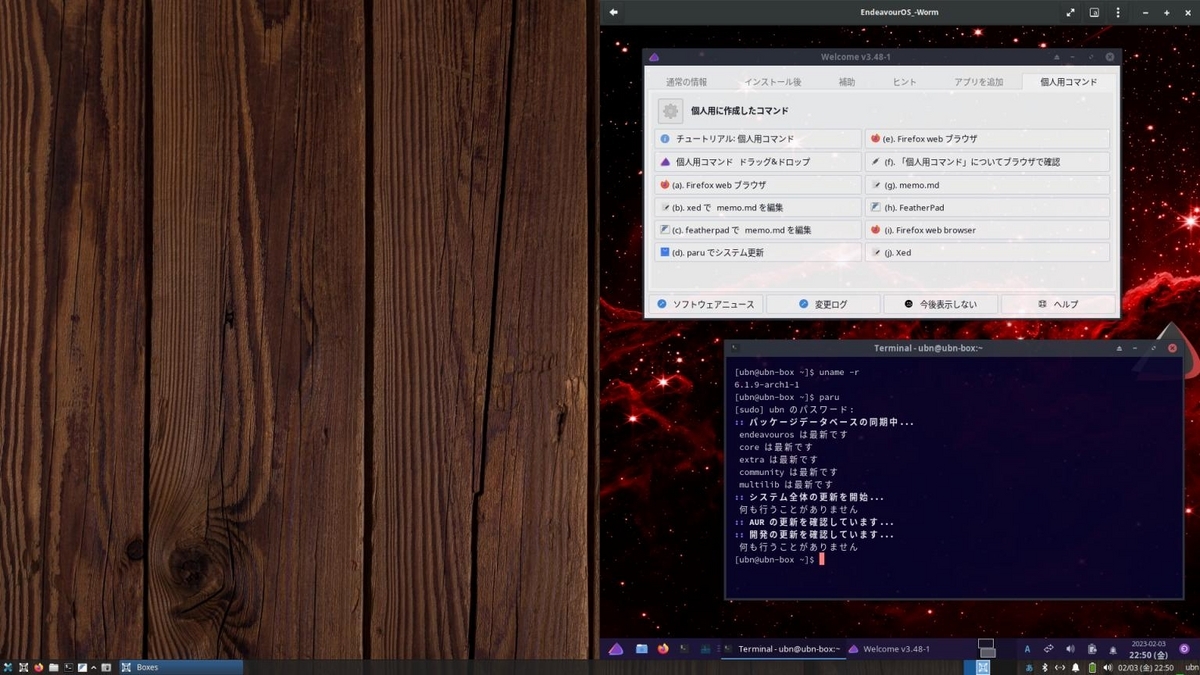The height and width of the screenshot is (675, 1200).
Task: Open the 補助 tab
Action: [x=846, y=82]
